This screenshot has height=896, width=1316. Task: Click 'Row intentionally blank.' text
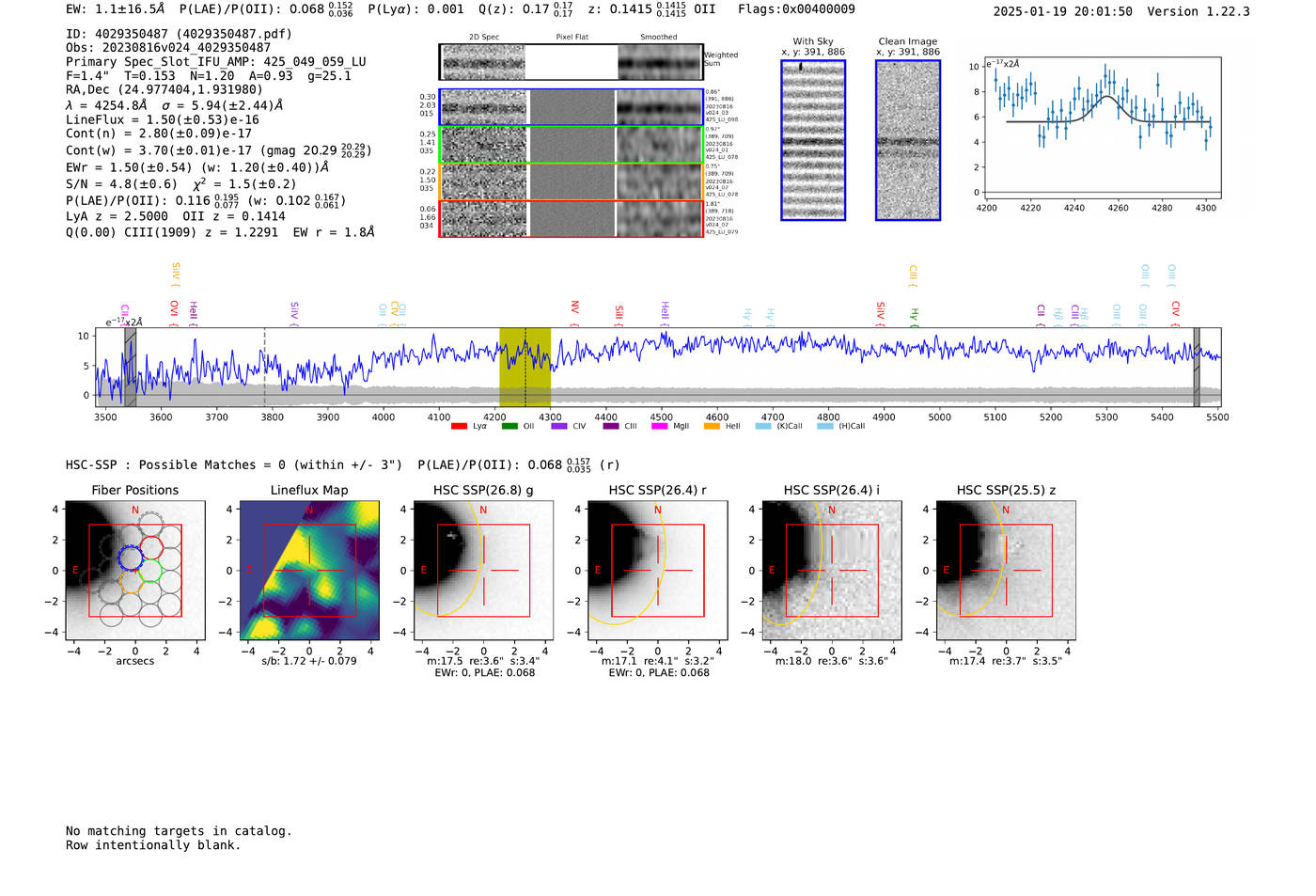pyautogui.click(x=153, y=845)
